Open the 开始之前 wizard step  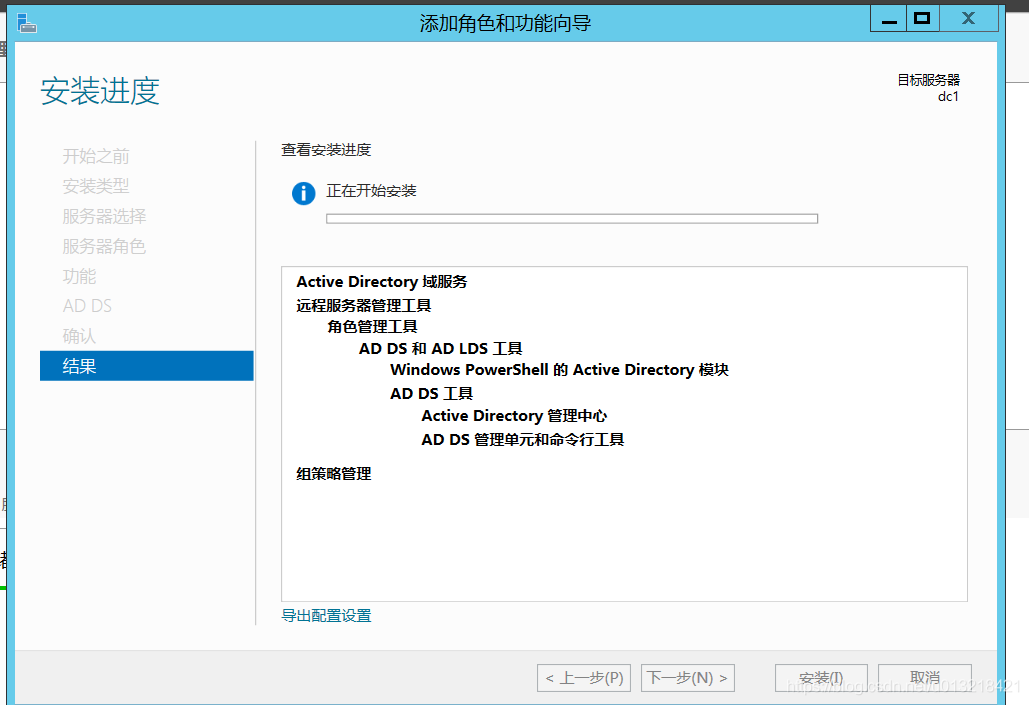[x=96, y=156]
